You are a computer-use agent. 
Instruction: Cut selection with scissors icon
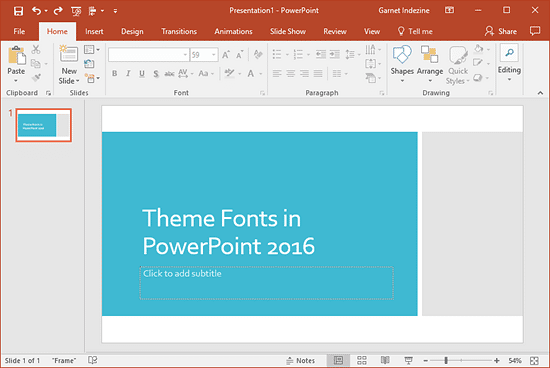(x=35, y=49)
